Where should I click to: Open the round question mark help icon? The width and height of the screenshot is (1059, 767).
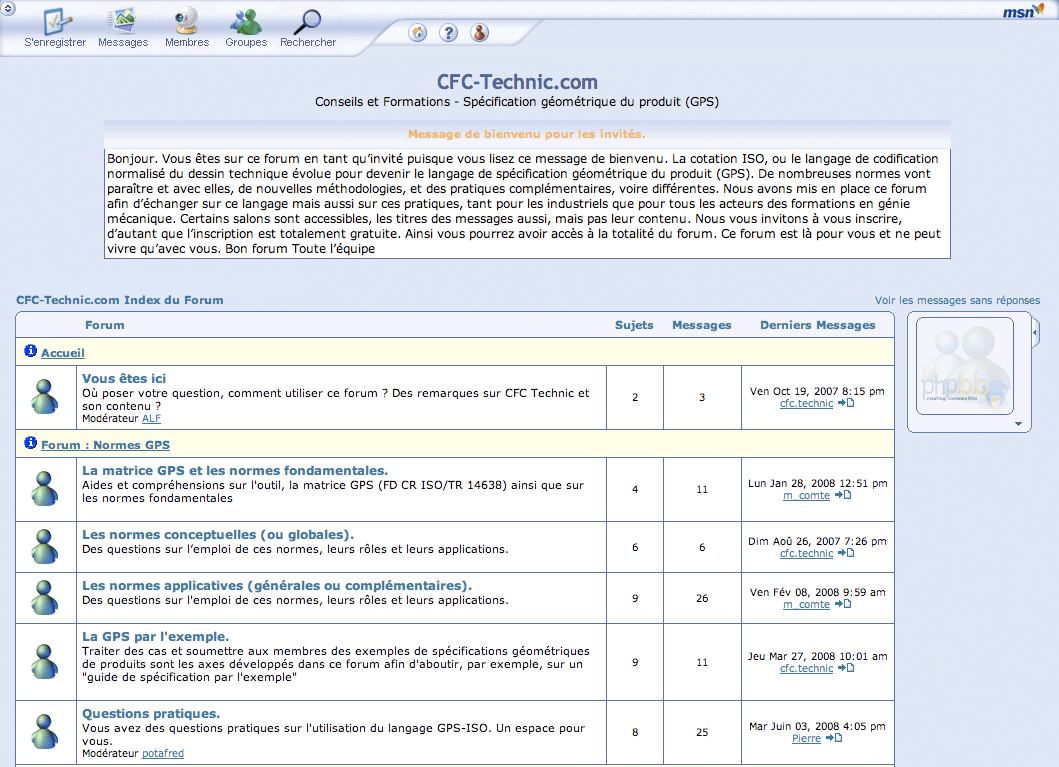click(x=449, y=33)
